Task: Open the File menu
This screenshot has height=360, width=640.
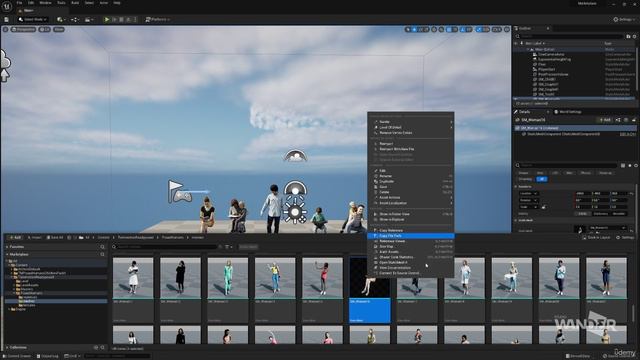Action: (x=19, y=3)
